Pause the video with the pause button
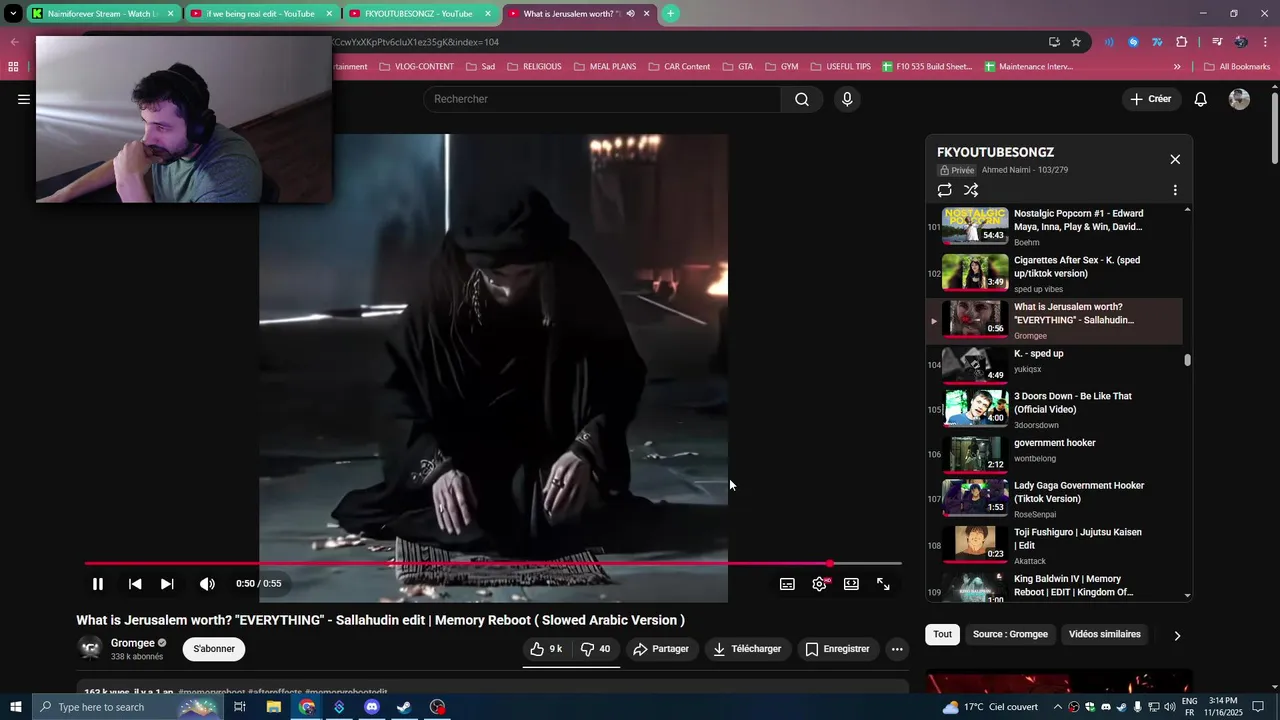The width and height of the screenshot is (1280, 720). click(x=98, y=584)
